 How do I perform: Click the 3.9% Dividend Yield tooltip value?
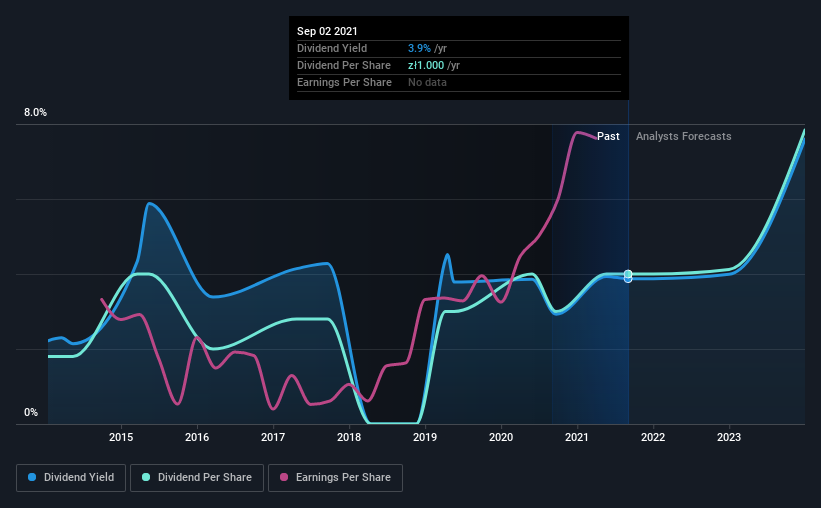tap(419, 48)
